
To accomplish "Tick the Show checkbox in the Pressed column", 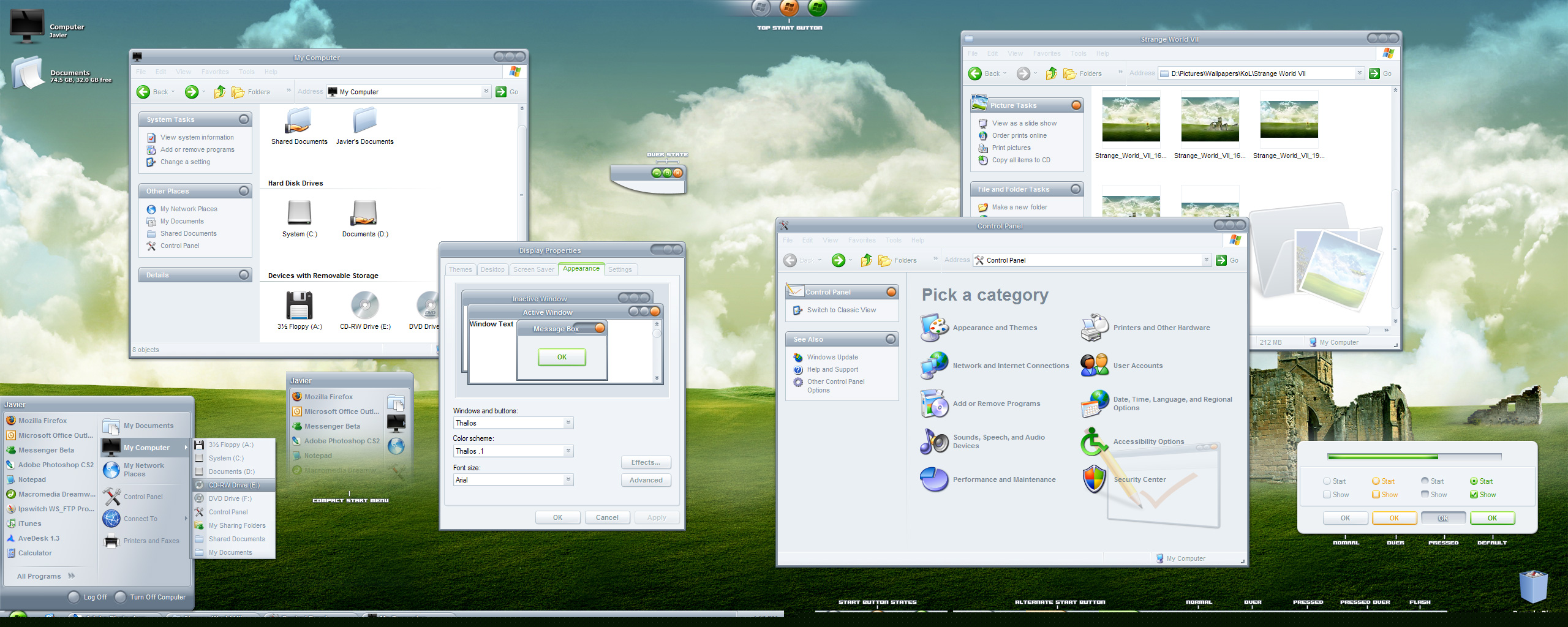I will click(x=1425, y=495).
